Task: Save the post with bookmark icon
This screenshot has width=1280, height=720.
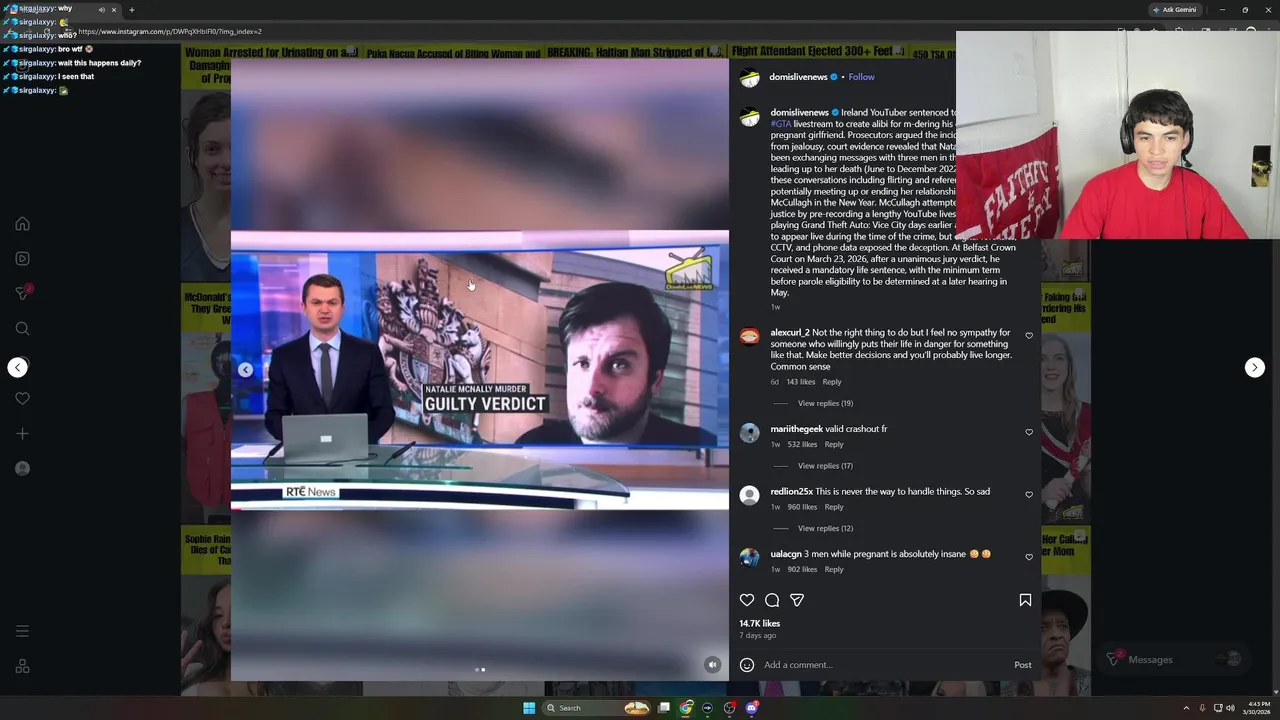Action: point(1025,600)
